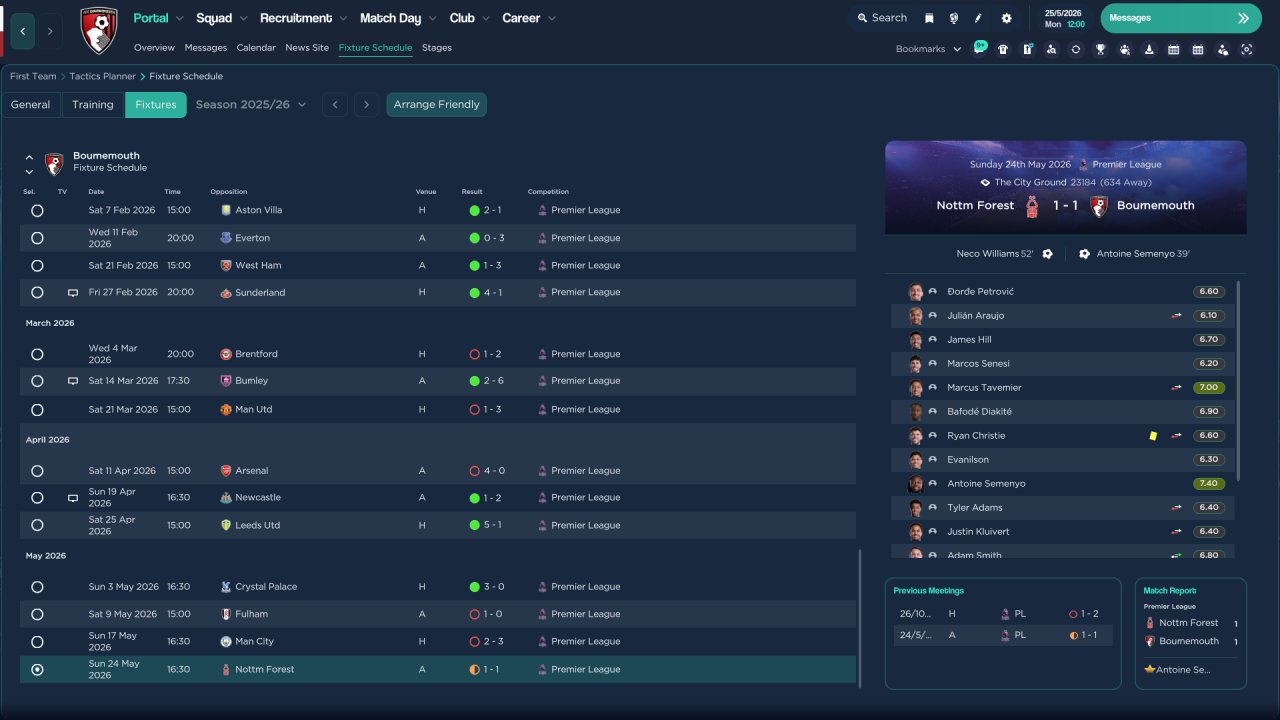Go back with the left navigation arrow
Viewport: 1280px width, 720px height.
coord(23,31)
